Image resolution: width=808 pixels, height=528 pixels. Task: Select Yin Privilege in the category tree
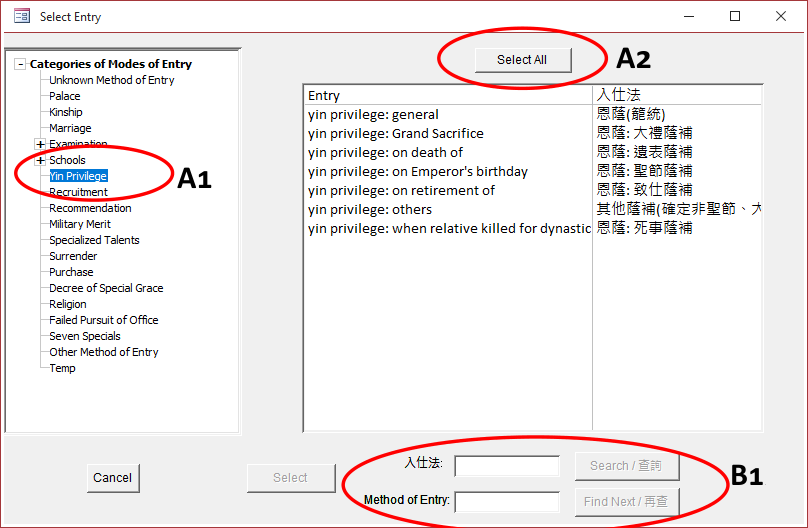click(x=78, y=176)
